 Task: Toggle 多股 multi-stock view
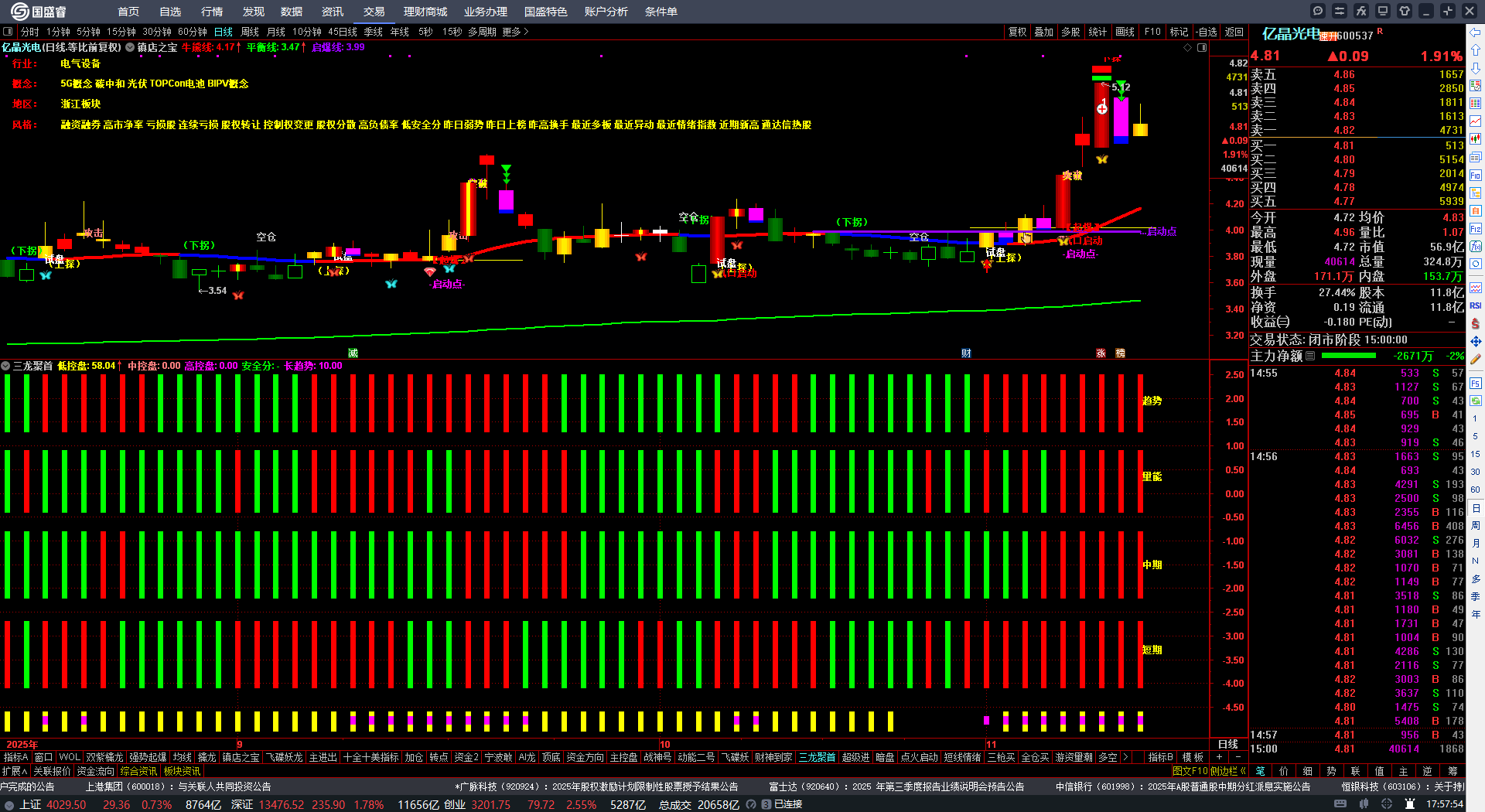(1070, 32)
